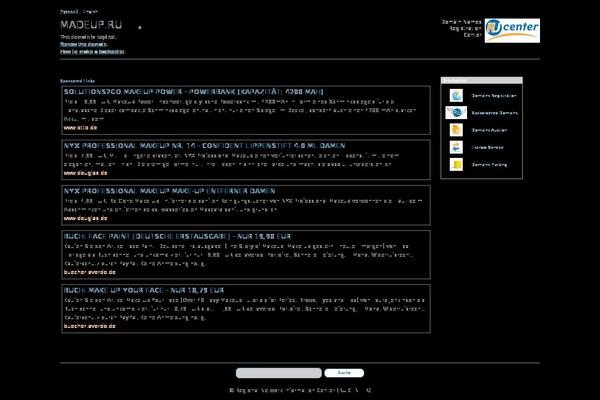
Task: Open the Buch: Face Paint ad title
Action: pyautogui.click(x=178, y=236)
